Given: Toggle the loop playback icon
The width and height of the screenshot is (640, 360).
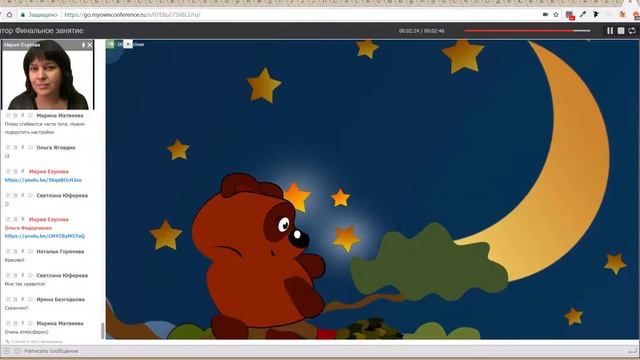Looking at the screenshot, I should [x=632, y=31].
